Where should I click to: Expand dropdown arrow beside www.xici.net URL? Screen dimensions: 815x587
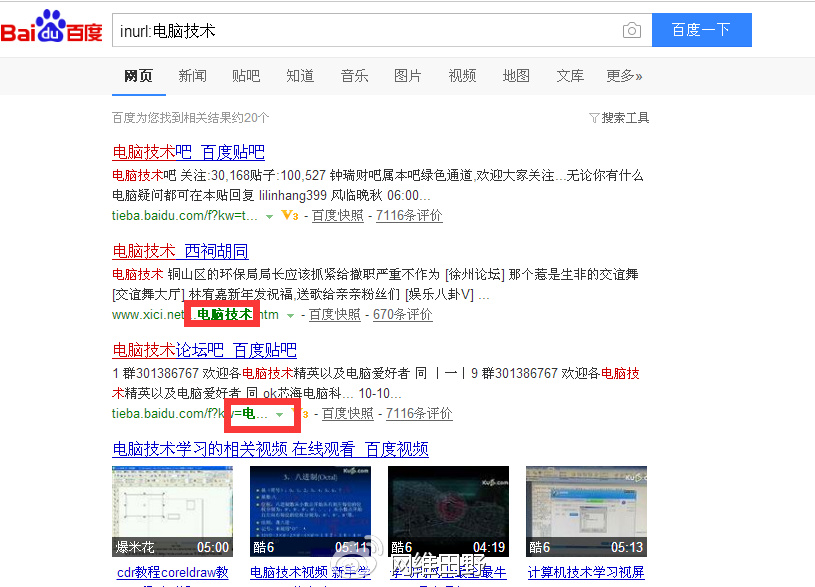291,316
